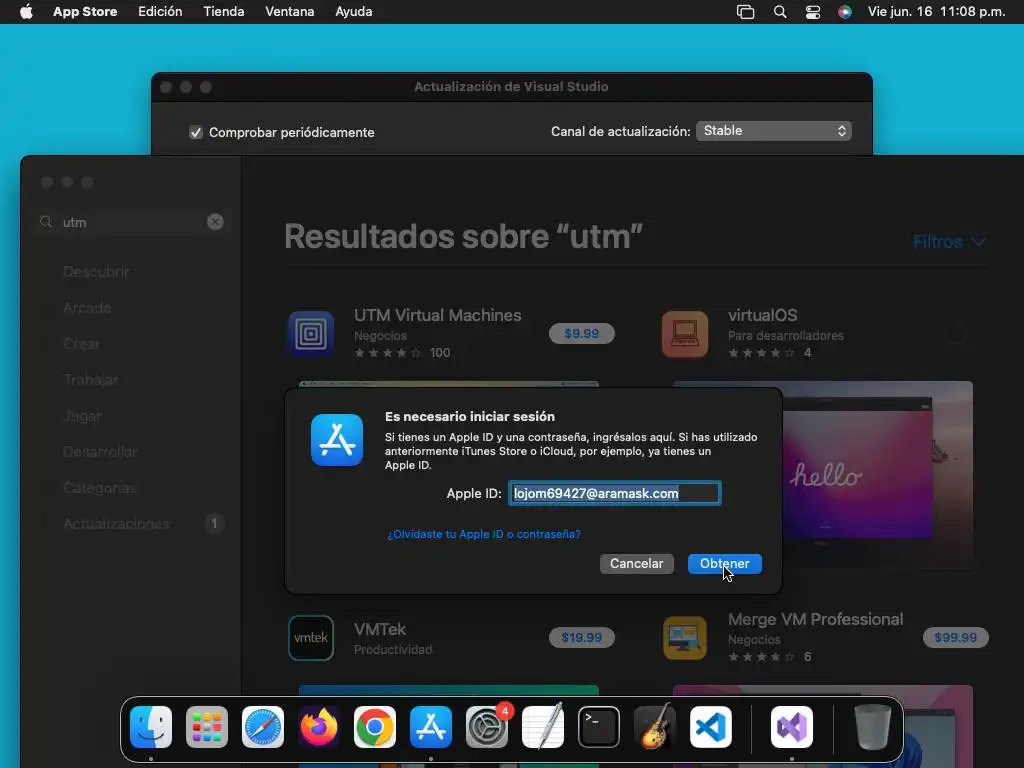1024x768 pixels.
Task: Open the App Store menu
Action: (85, 12)
